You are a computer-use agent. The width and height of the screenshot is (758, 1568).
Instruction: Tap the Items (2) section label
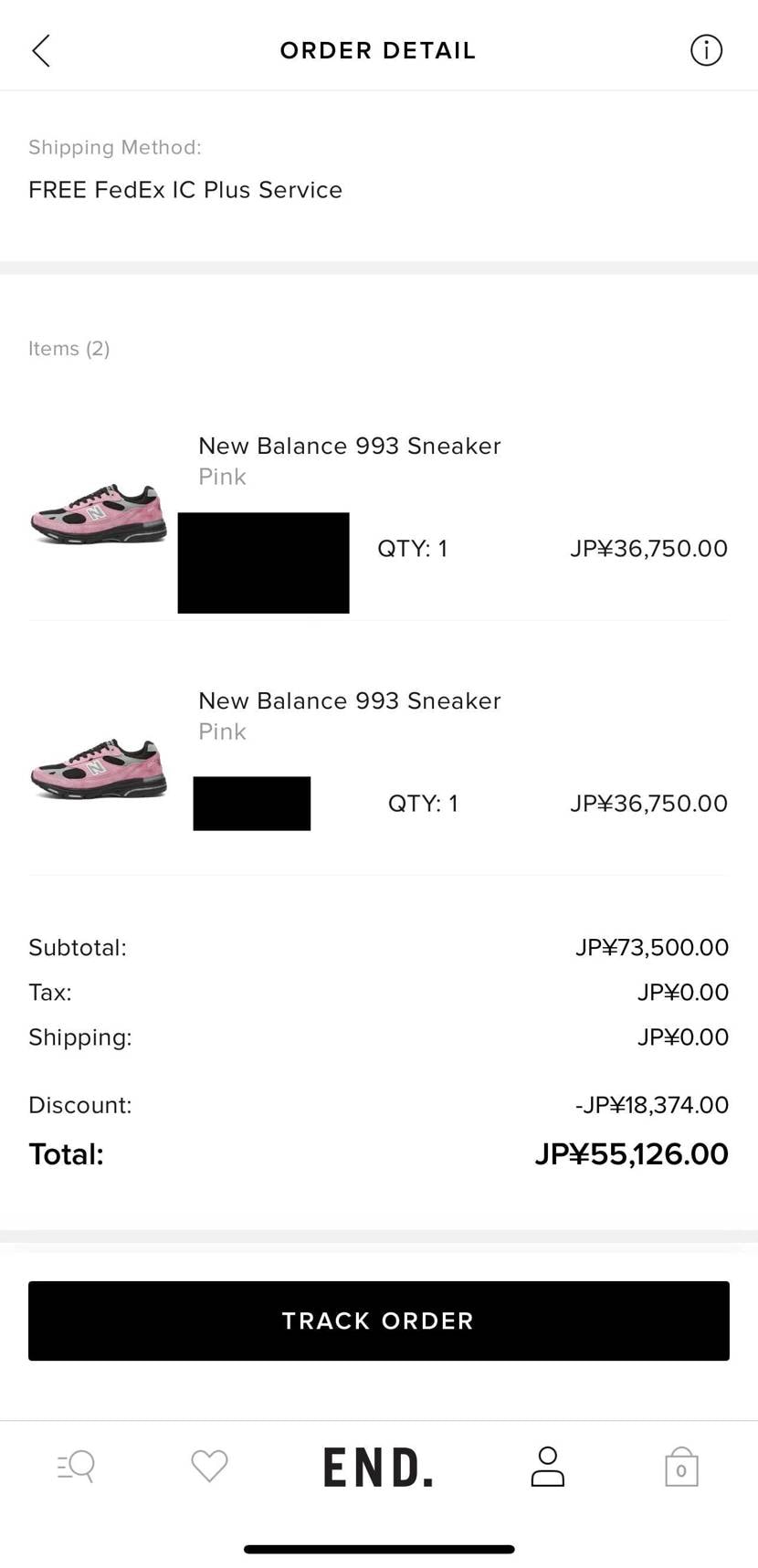point(69,349)
